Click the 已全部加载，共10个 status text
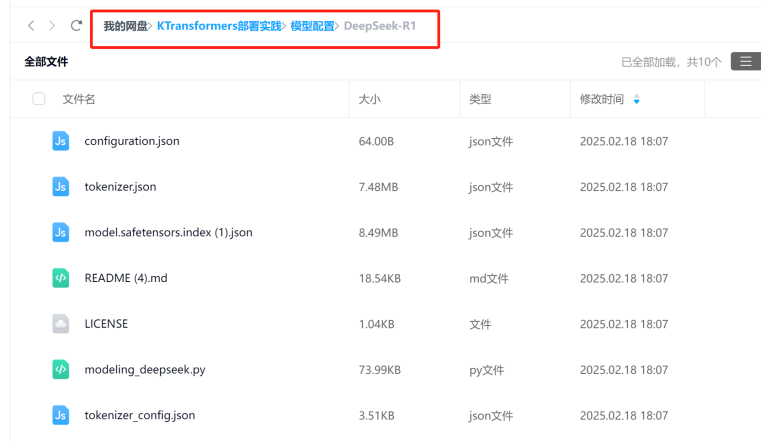The height and width of the screenshot is (442, 761). [x=671, y=62]
